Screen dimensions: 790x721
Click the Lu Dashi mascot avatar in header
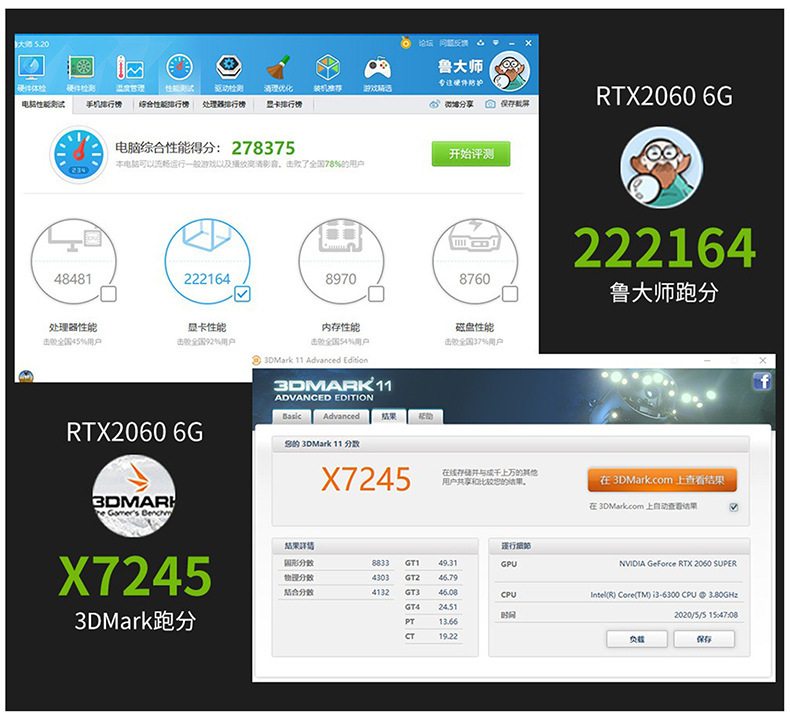click(x=509, y=71)
